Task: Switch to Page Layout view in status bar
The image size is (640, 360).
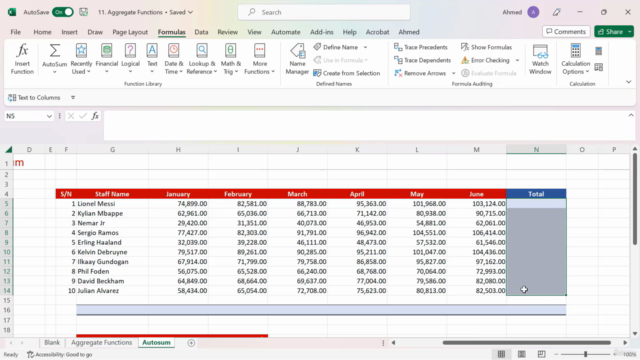Action: point(522,354)
